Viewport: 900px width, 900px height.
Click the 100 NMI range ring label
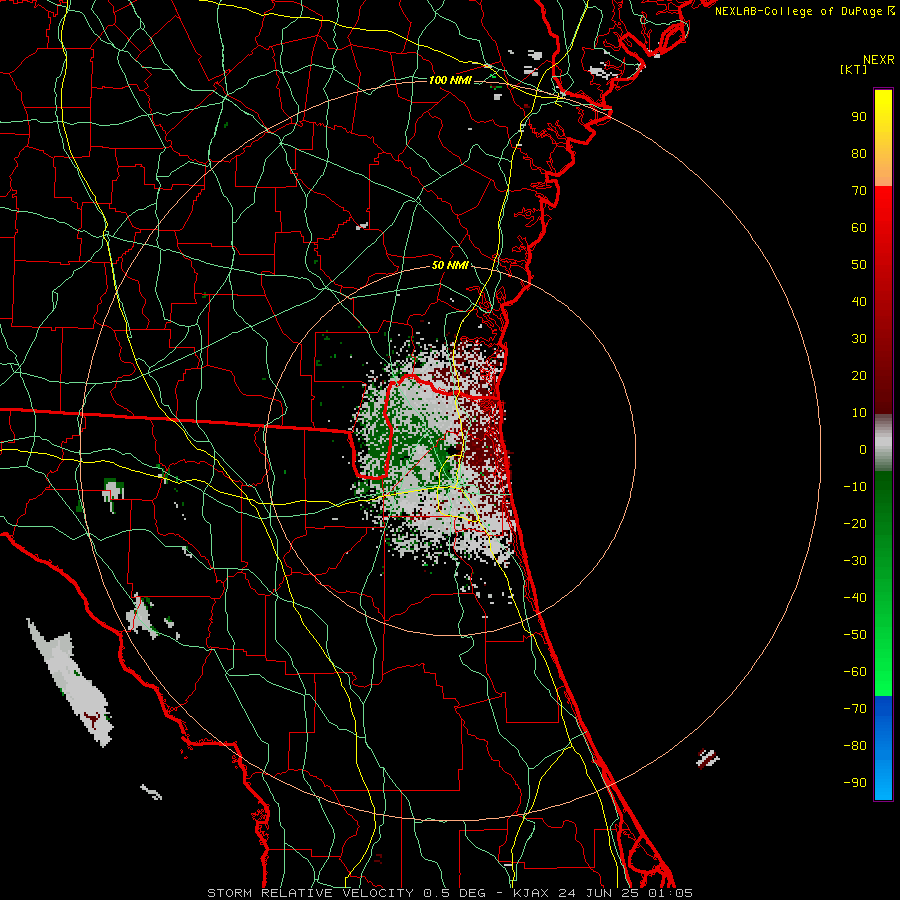[x=450, y=80]
